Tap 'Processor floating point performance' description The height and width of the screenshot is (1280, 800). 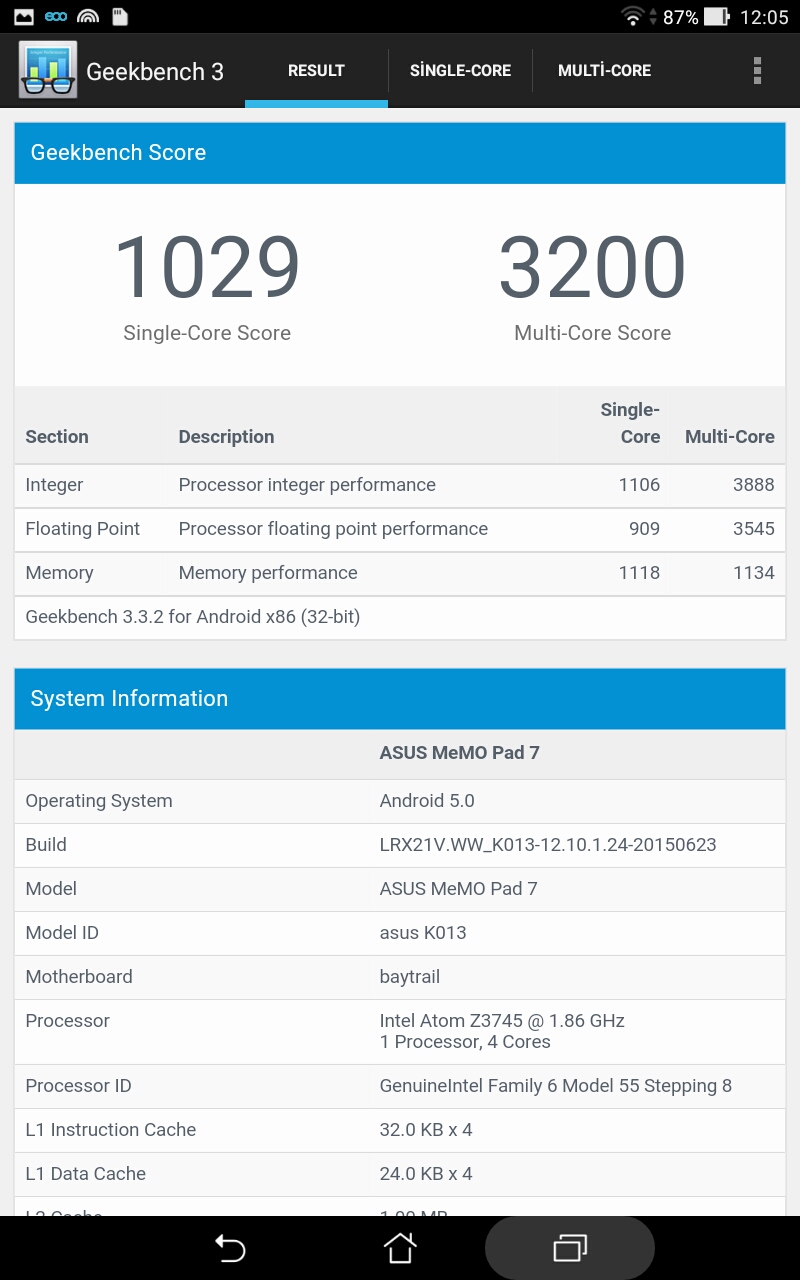[x=333, y=529]
